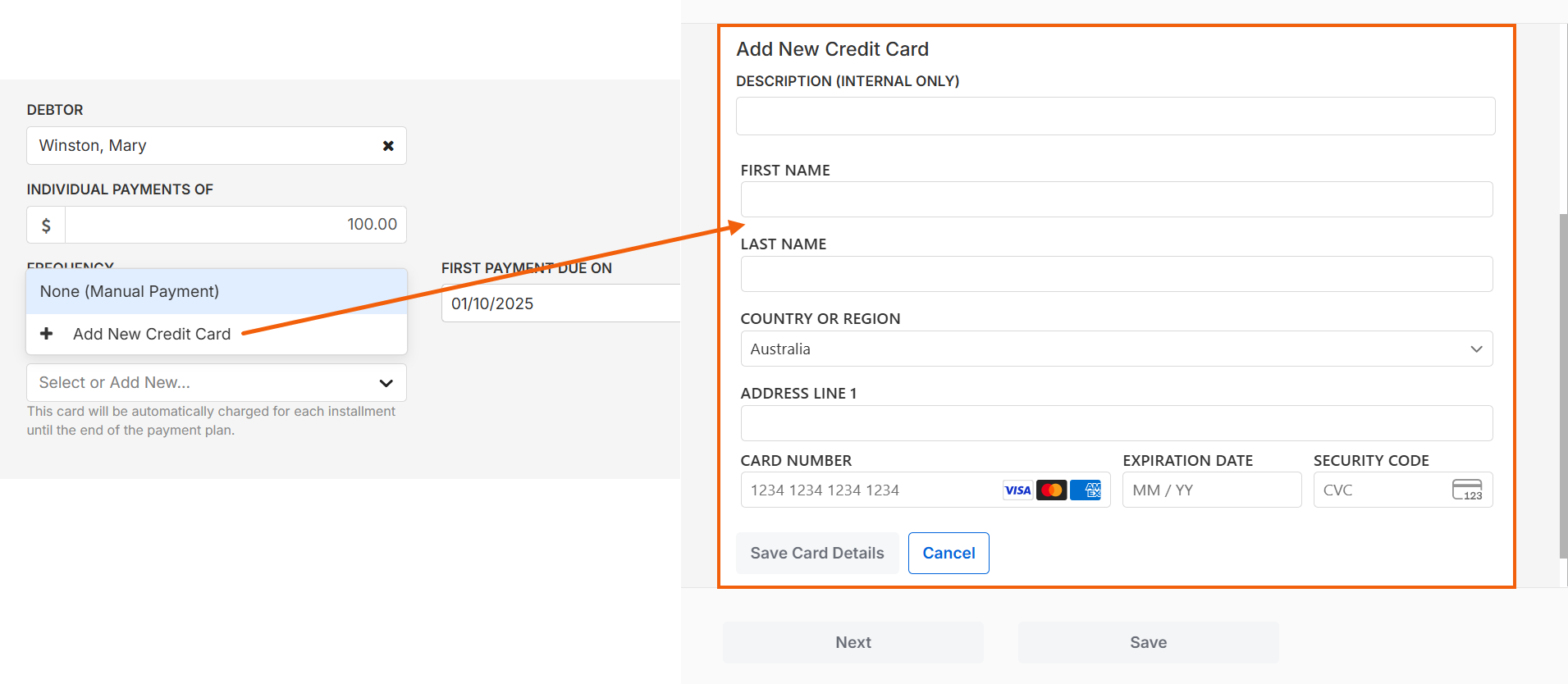Viewport: 1568px width, 684px height.
Task: Focus the Description (Internal Only) field
Action: (1115, 116)
